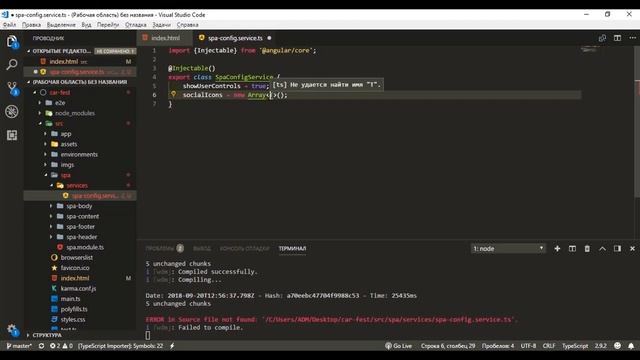Viewport: 640px width, 360px height.
Task: Open changes compare icon in editor title
Action: [x=602, y=38]
